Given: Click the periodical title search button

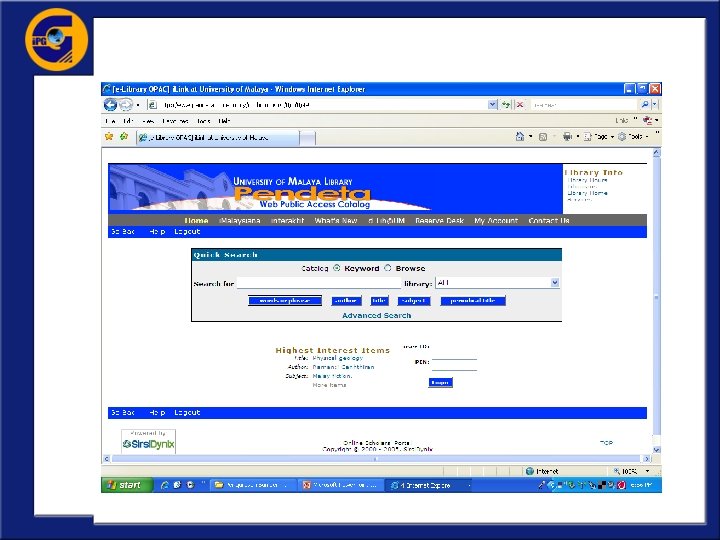Looking at the screenshot, I should 473,301.
